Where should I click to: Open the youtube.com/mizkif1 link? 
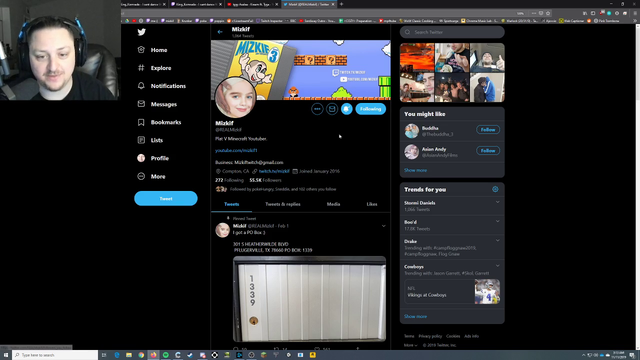click(x=236, y=150)
